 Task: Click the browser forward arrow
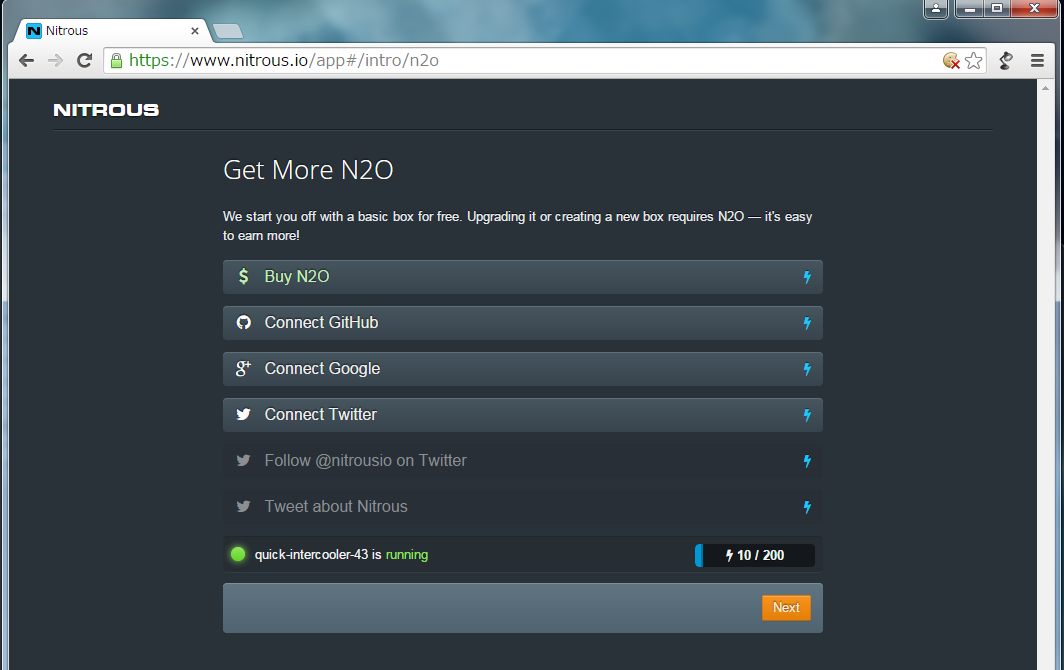click(x=55, y=60)
